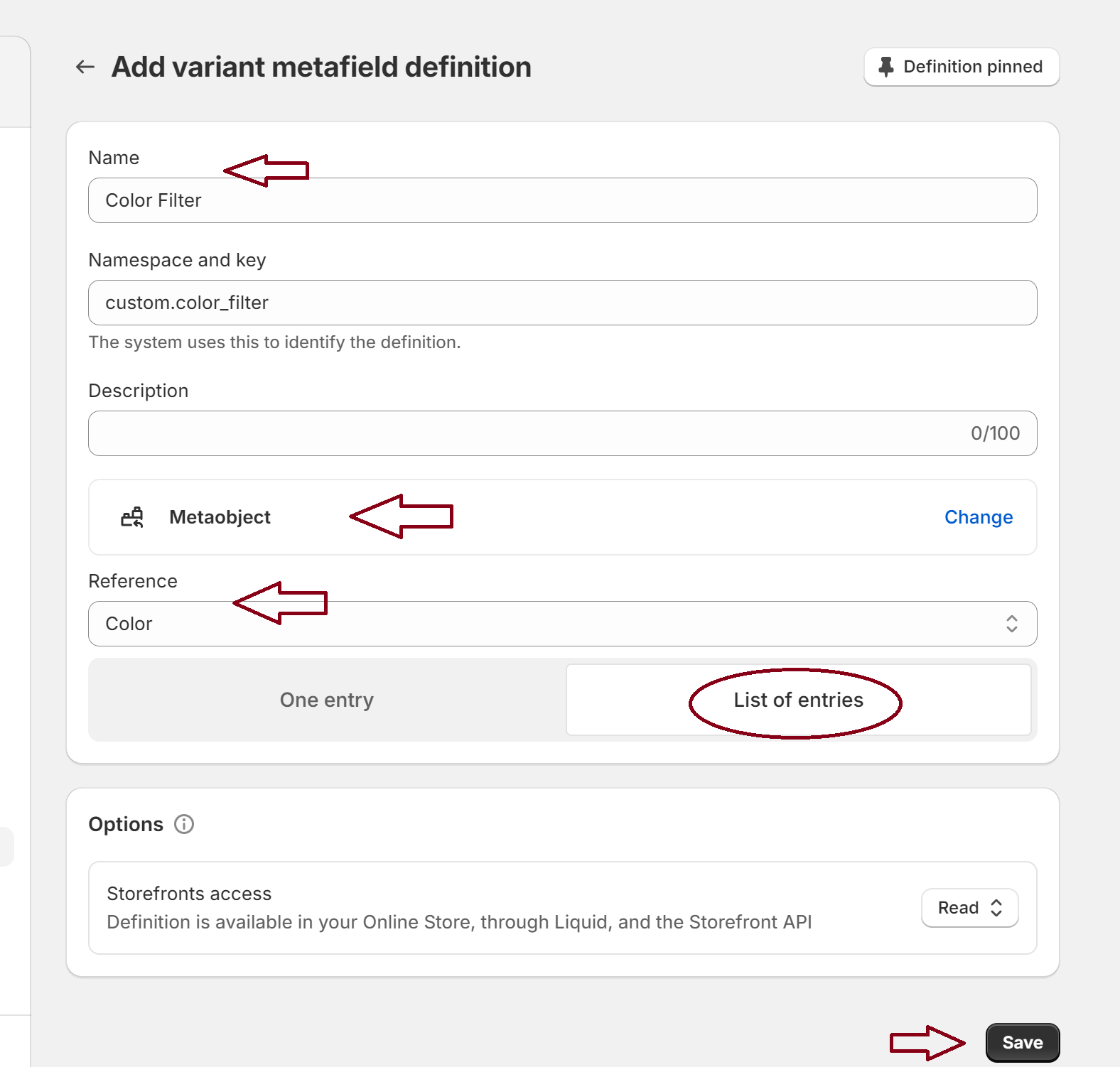
Task: Select the One entry option
Action: tap(326, 700)
